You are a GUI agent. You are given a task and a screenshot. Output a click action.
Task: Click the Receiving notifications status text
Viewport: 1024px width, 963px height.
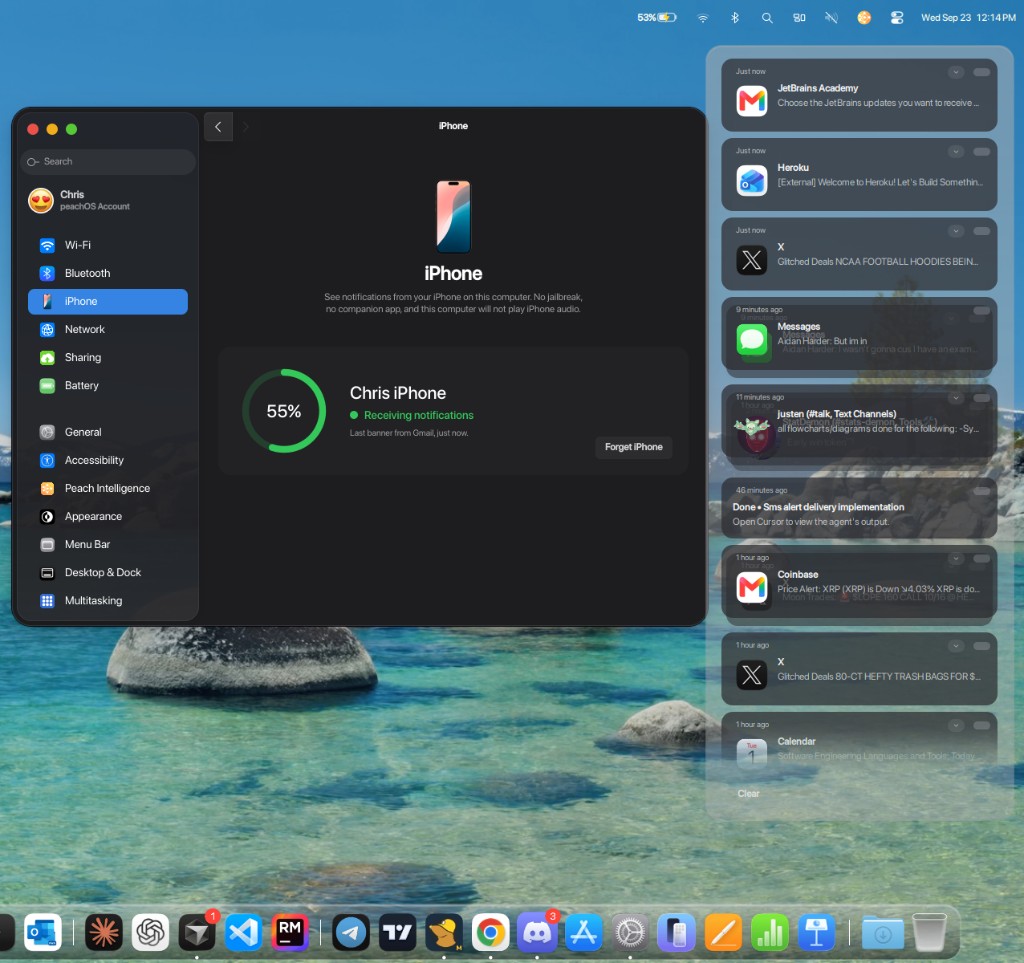pos(419,415)
